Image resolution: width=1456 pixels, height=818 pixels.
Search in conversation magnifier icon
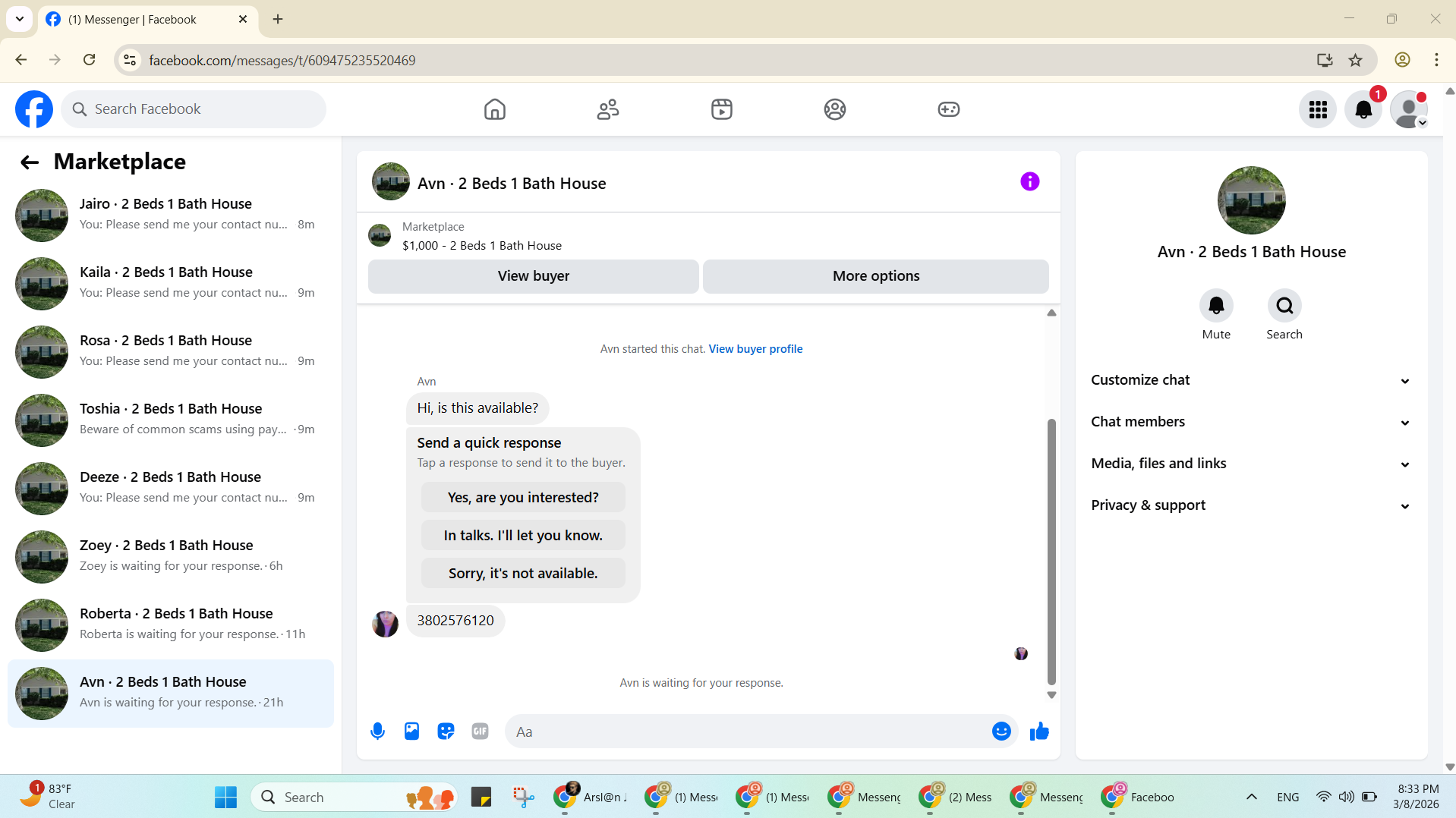(x=1284, y=306)
